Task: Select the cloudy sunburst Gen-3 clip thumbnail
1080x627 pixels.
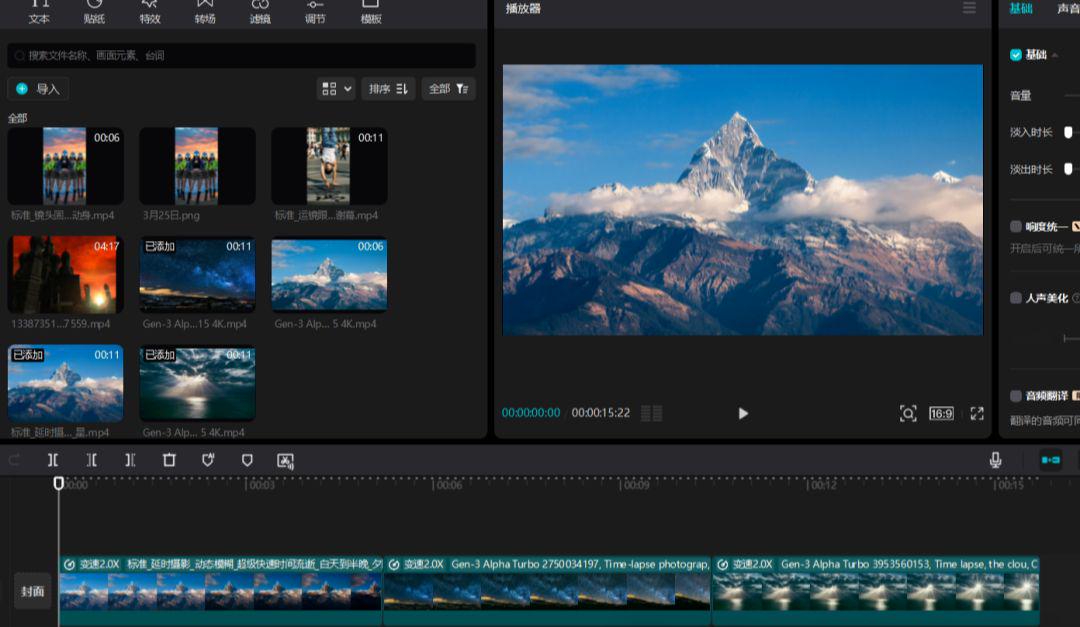Action: 197,383
